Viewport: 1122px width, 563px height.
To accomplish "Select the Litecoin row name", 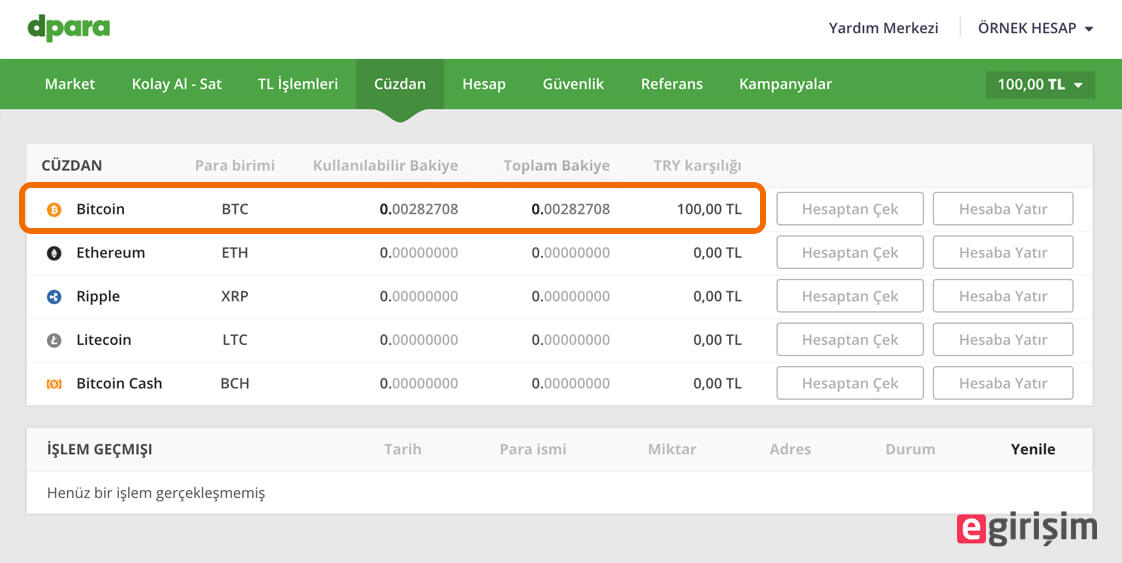I will click(x=104, y=340).
